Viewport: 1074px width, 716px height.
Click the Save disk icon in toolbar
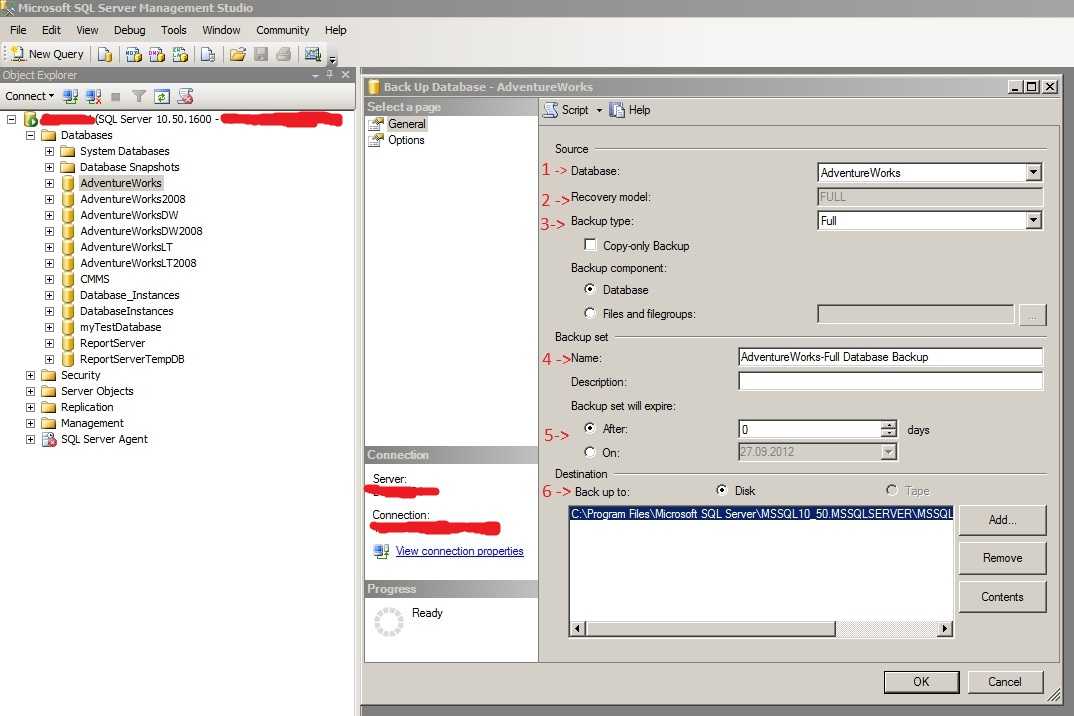pyautogui.click(x=261, y=54)
